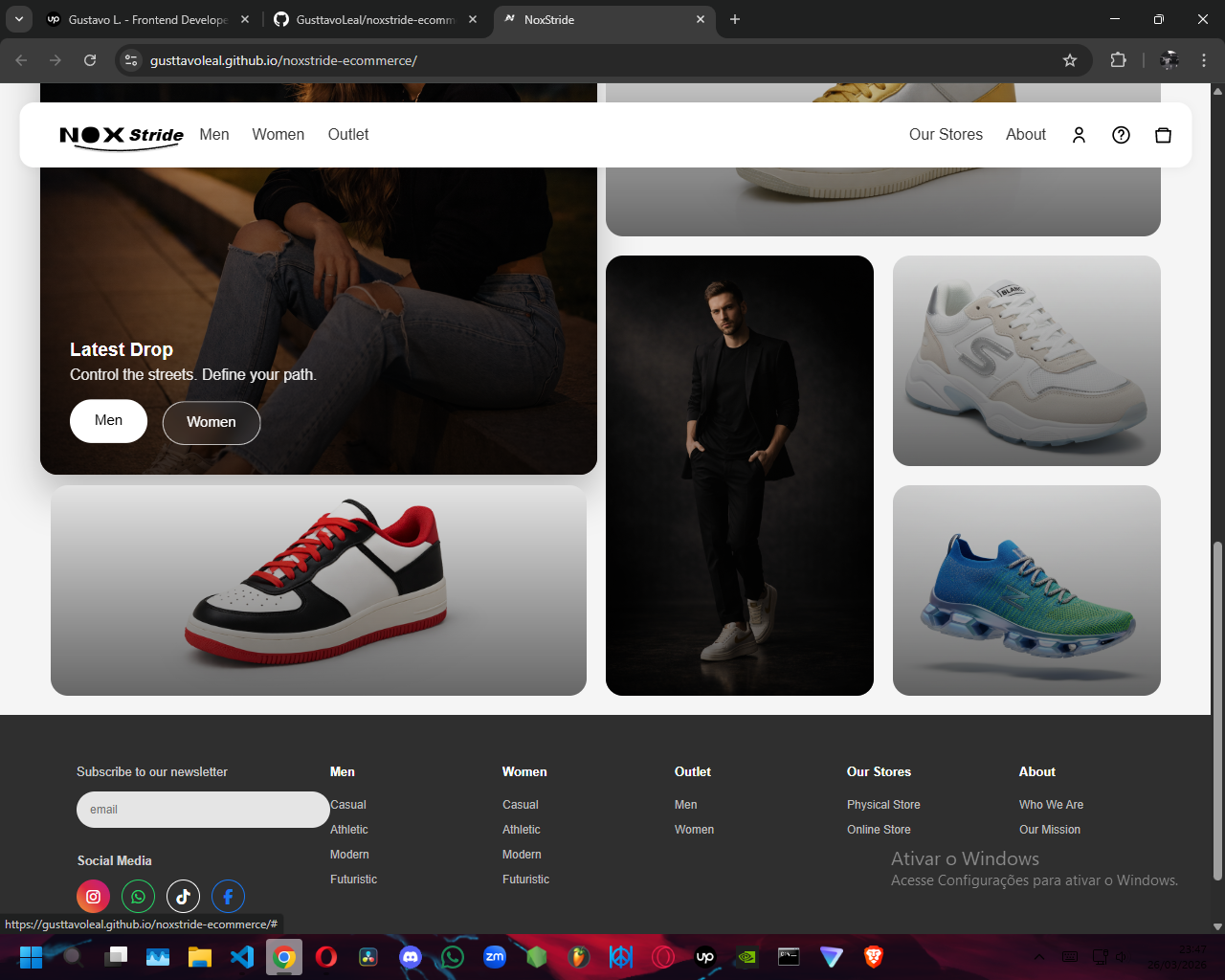1225x980 pixels.
Task: Click the help question mark icon
Action: click(x=1121, y=135)
